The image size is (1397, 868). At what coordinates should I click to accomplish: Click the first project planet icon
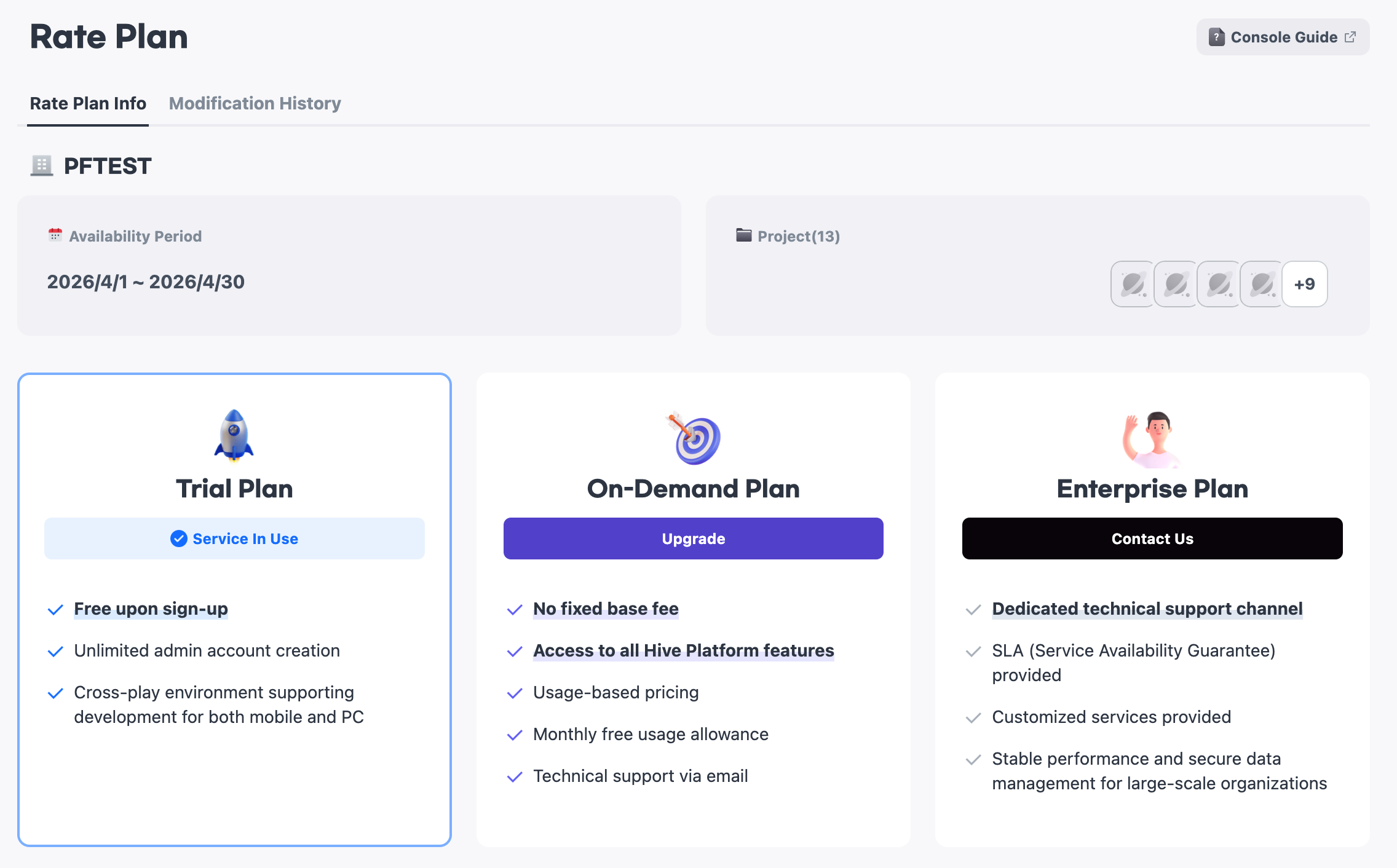point(1133,284)
